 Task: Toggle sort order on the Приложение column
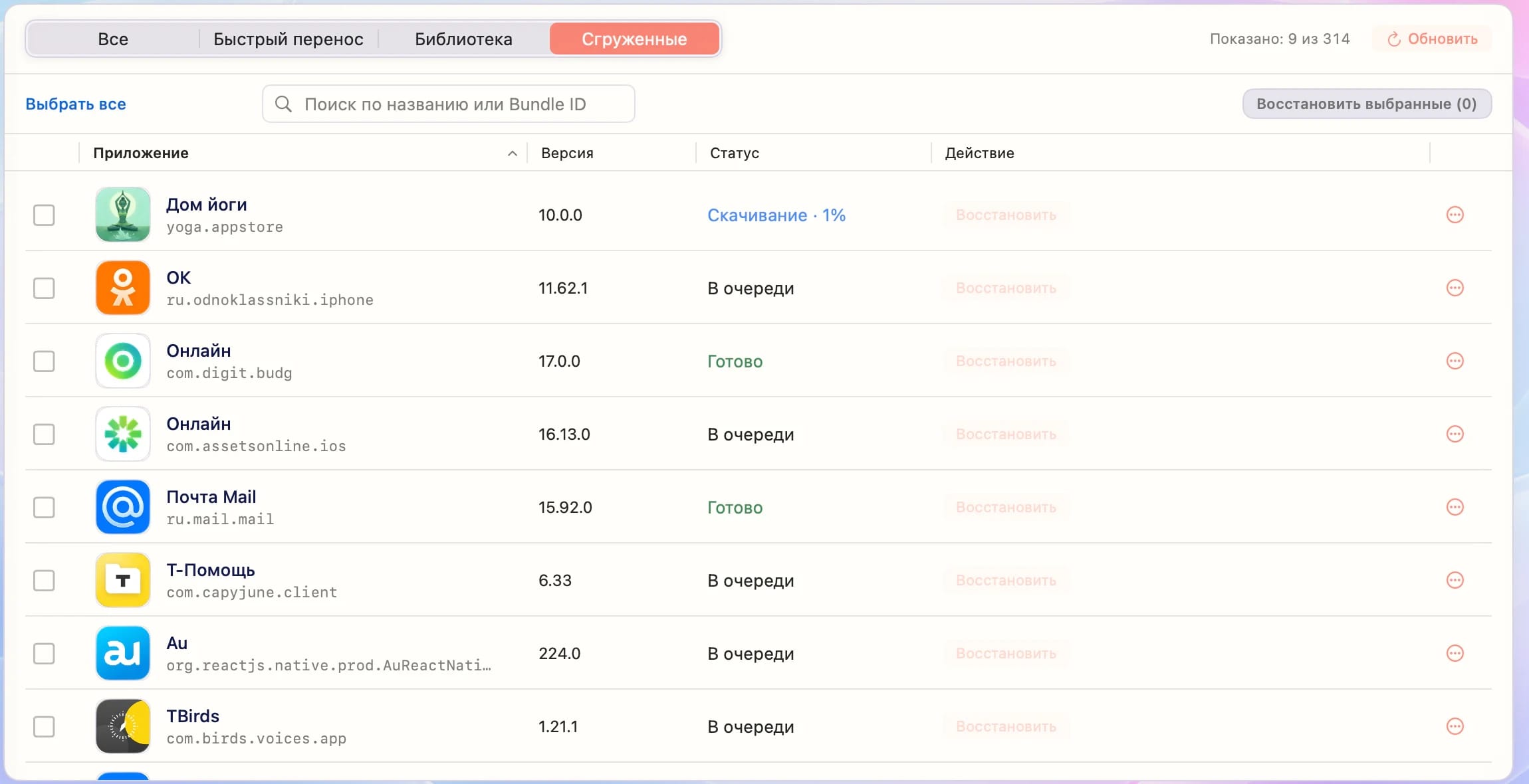tap(512, 153)
